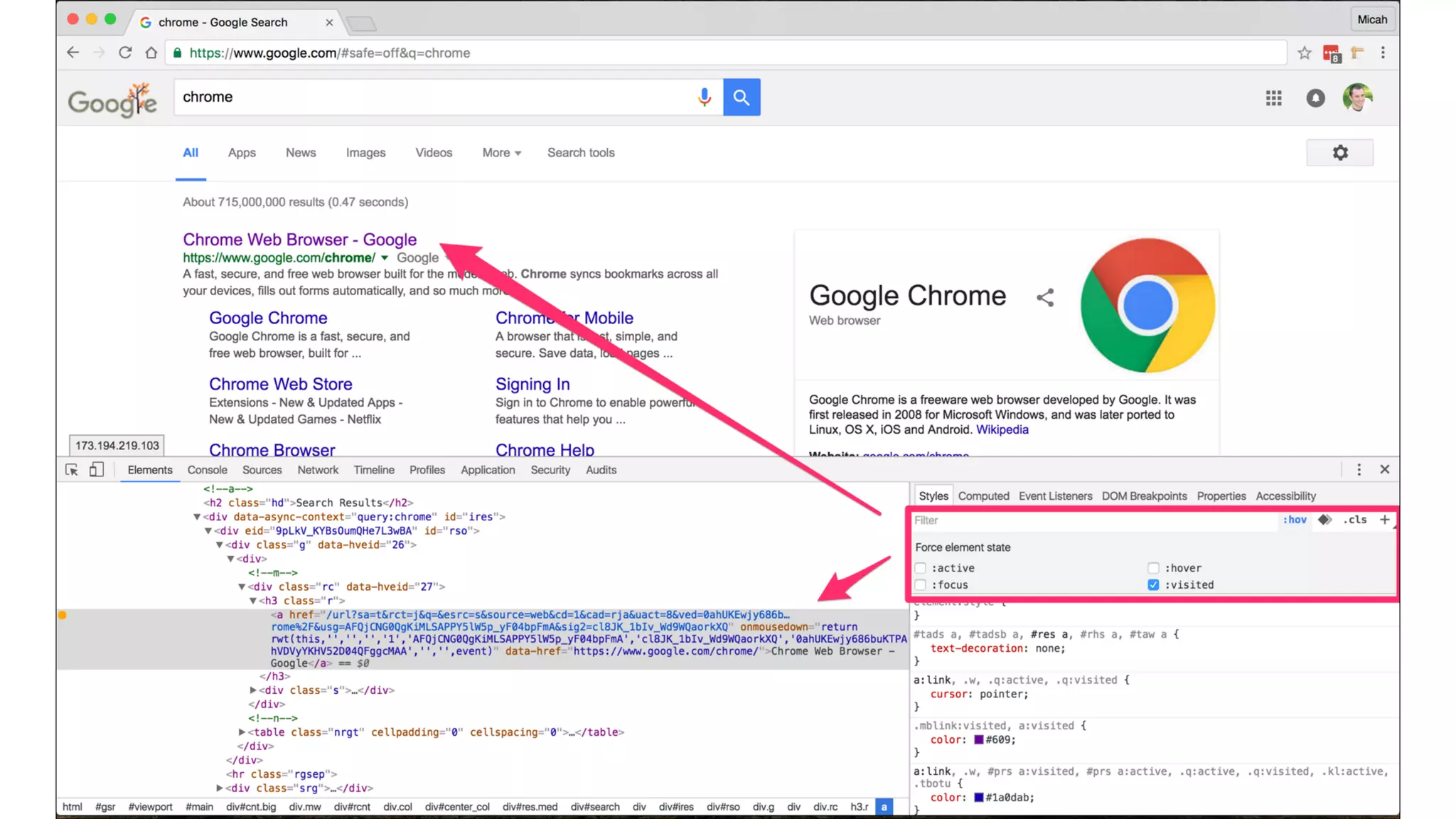Viewport: 1456px width, 819px height.
Task: Open the More search filter dropdown
Action: click(501, 153)
